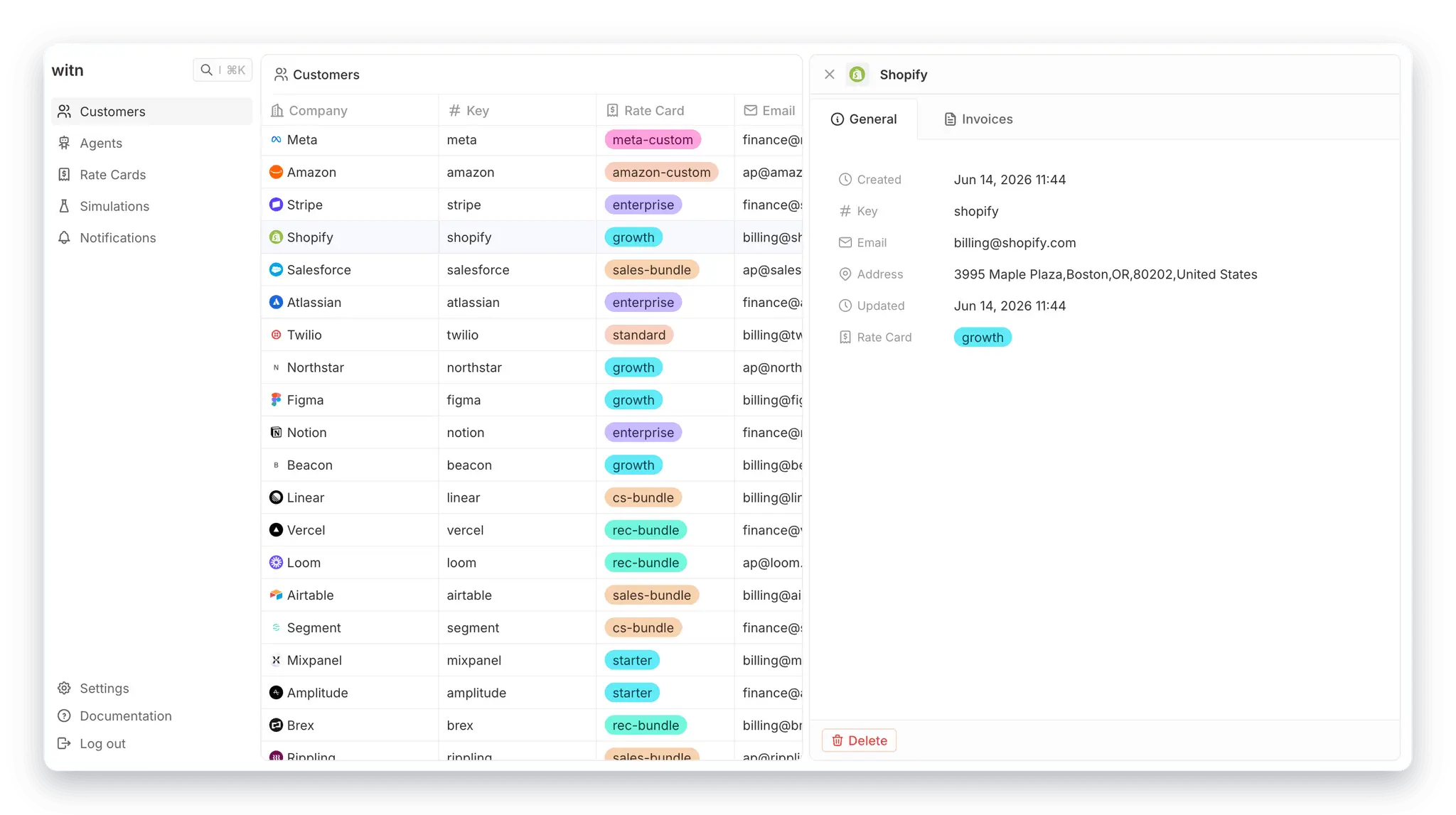Click the Log out arrow icon
The width and height of the screenshot is (1456, 815).
tap(64, 743)
